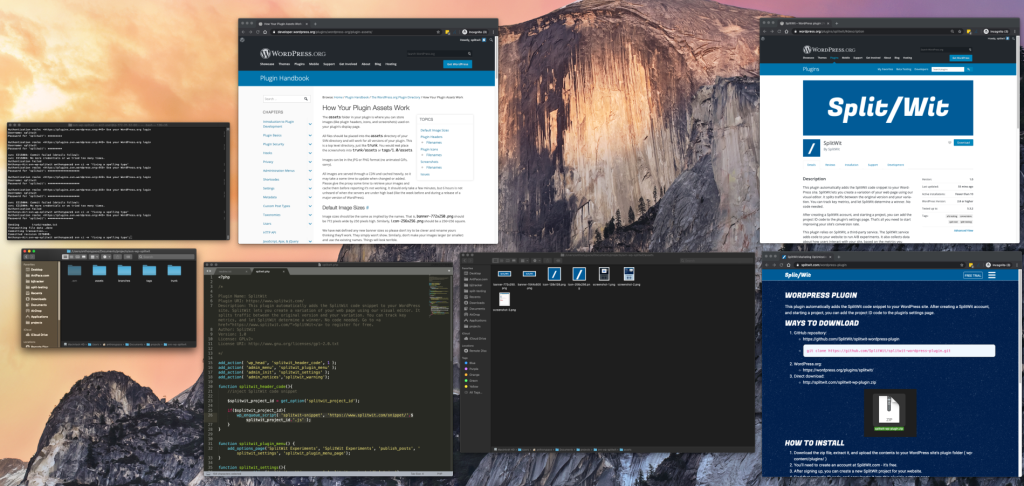Click the heart favorite icon beside Download

click(949, 142)
